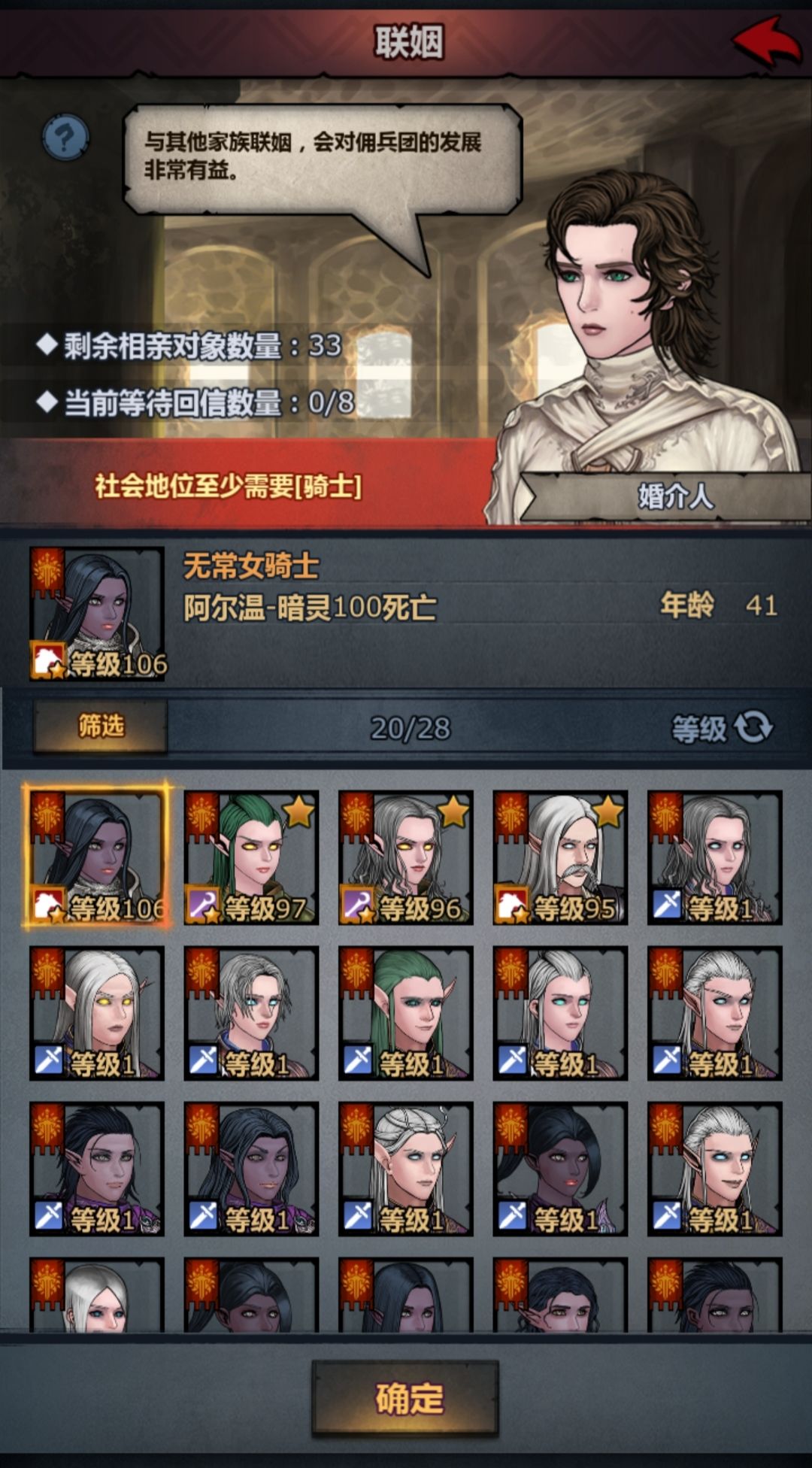
Task: Click the red back arrow icon
Action: pyautogui.click(x=768, y=41)
